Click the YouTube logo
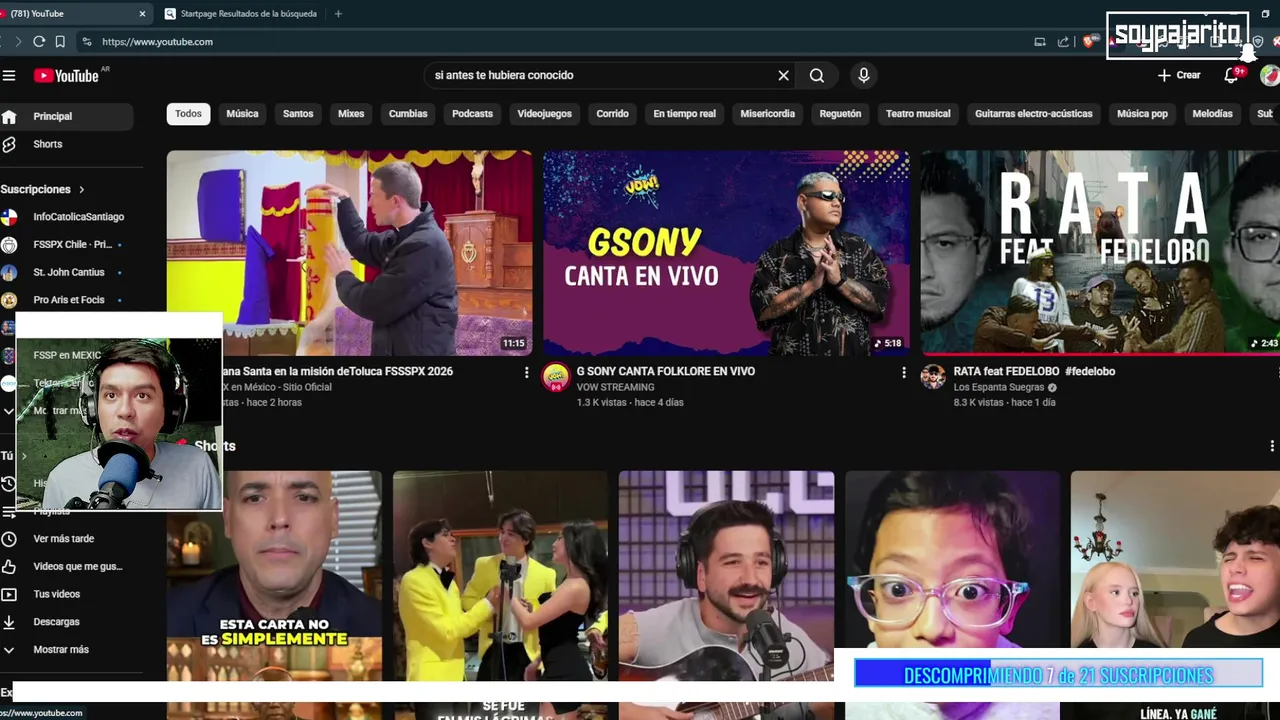 (67, 76)
